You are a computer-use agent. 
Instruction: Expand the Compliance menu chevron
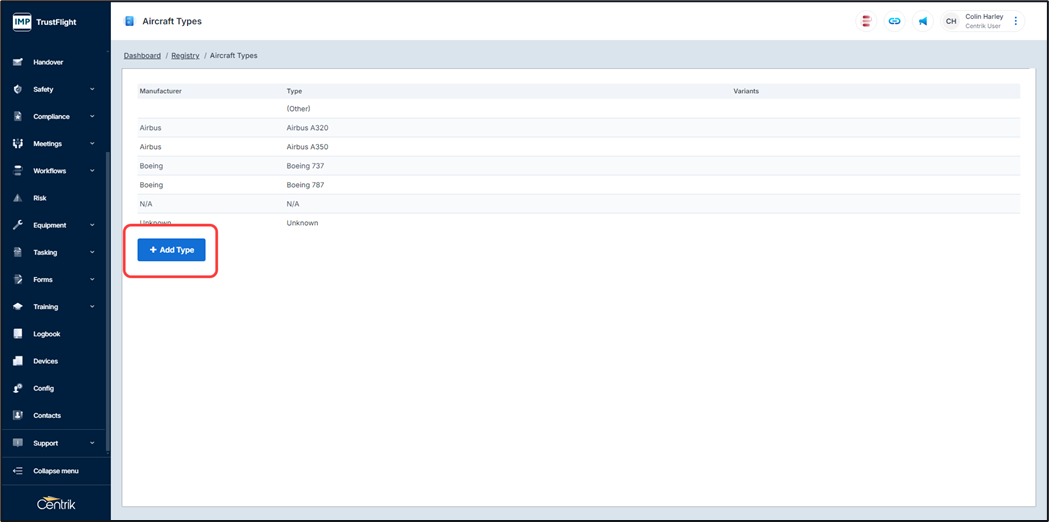[92, 116]
